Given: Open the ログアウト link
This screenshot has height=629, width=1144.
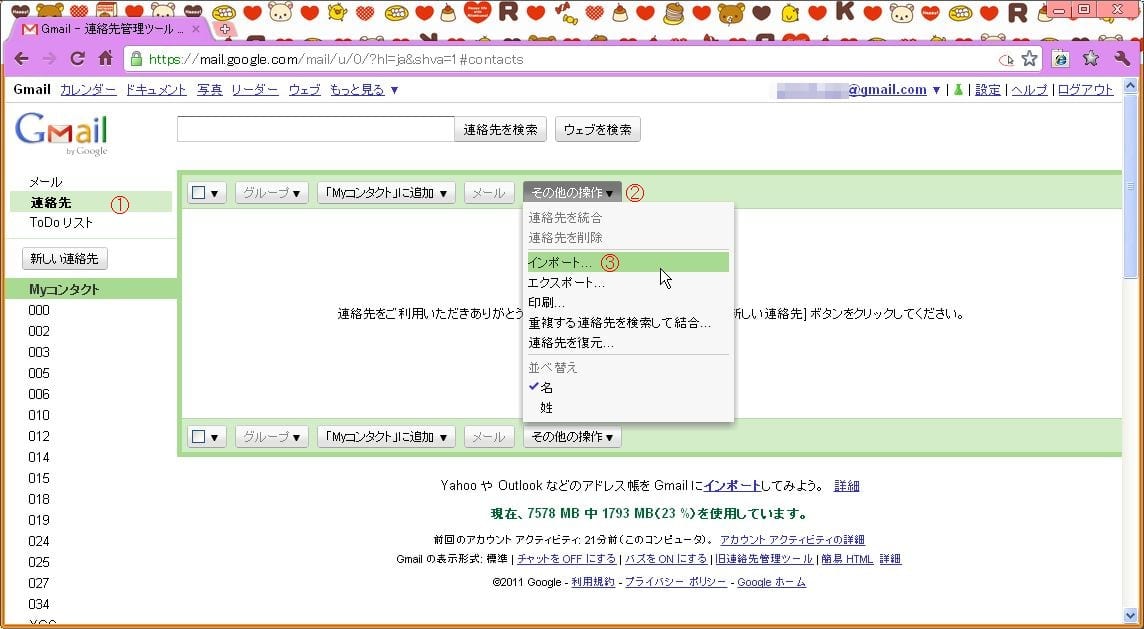Looking at the screenshot, I should point(1085,90).
